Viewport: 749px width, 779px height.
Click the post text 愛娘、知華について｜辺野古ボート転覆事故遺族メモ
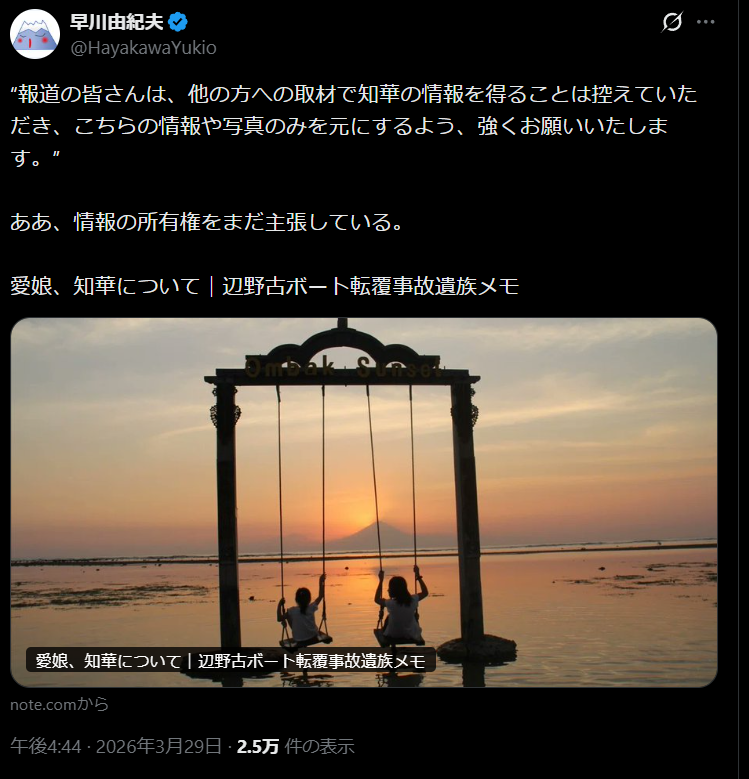pyautogui.click(x=265, y=286)
